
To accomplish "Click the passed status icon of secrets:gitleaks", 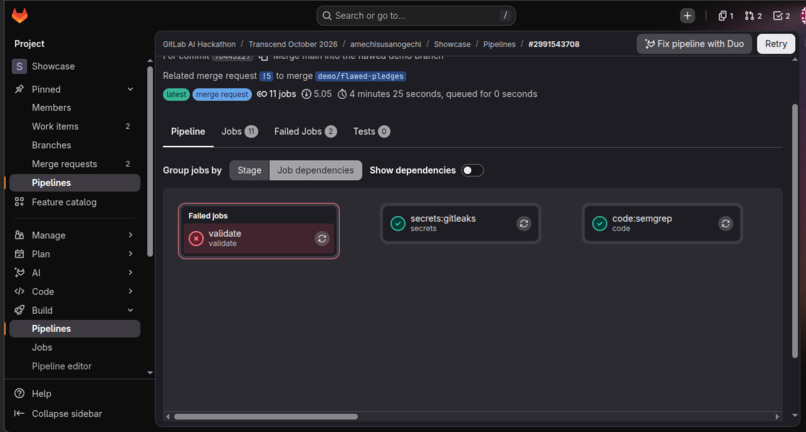I will [398, 223].
